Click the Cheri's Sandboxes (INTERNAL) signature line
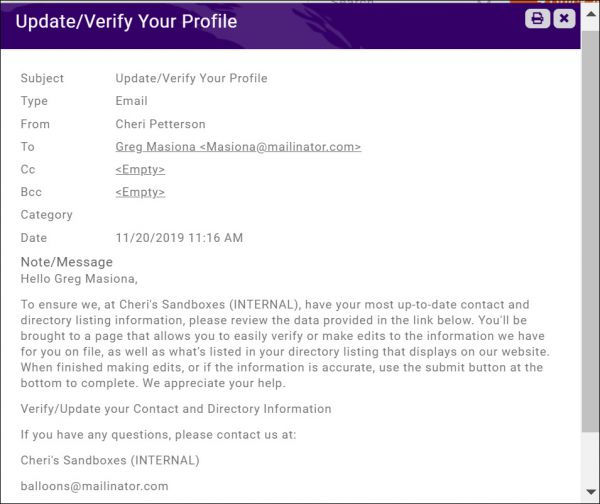 (110, 460)
